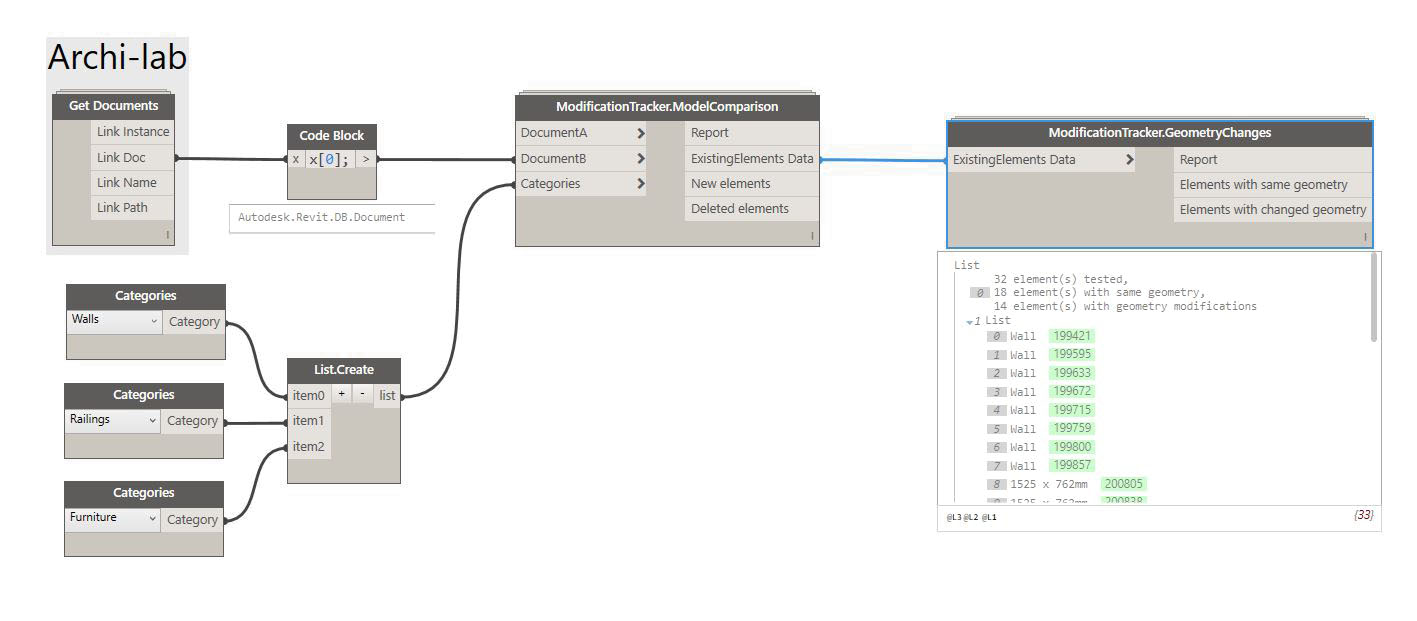Click inside the Code Block x[0] field
This screenshot has width=1417, height=621.
click(x=330, y=159)
